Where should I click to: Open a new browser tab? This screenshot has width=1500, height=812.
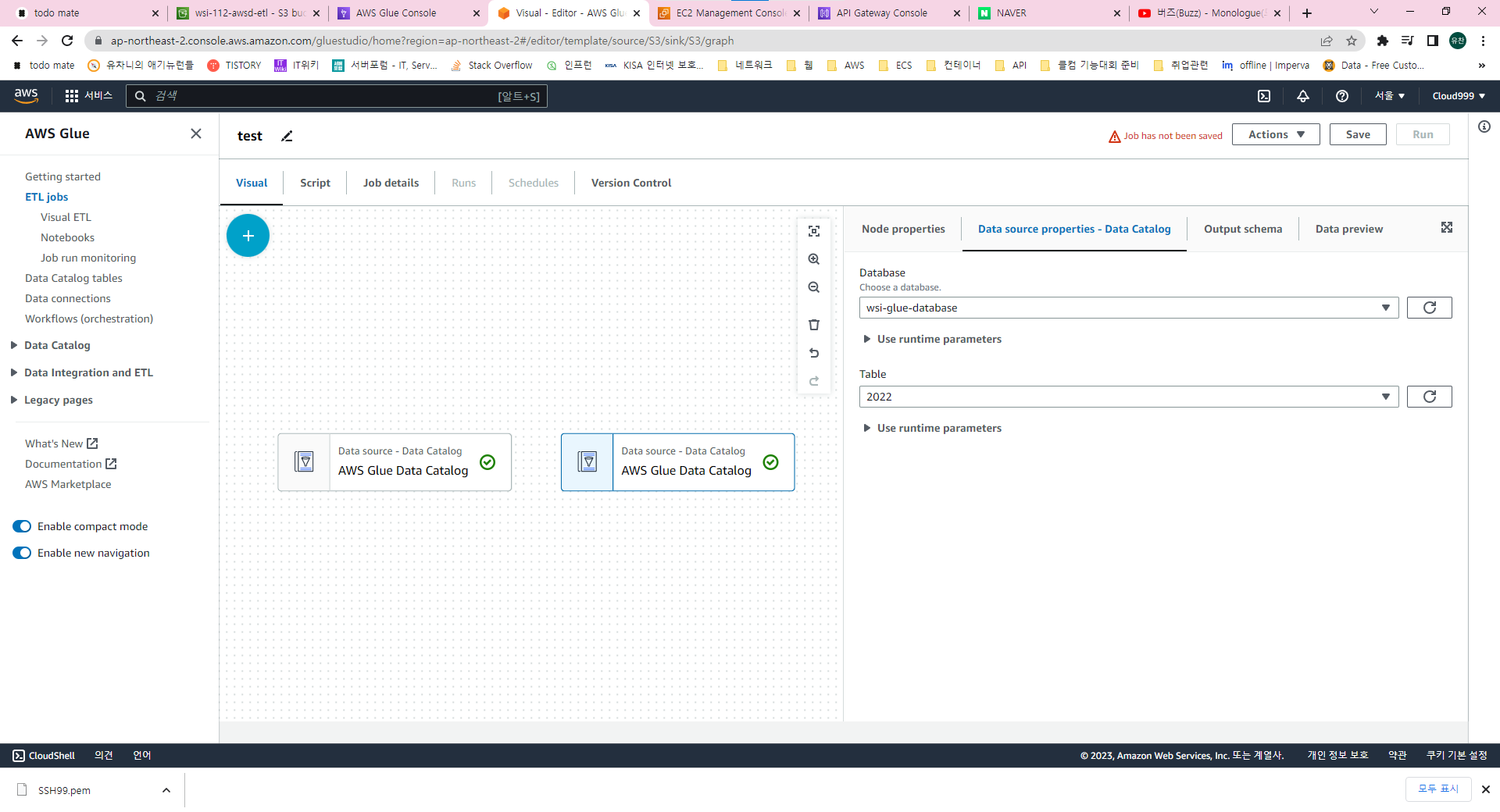[x=1307, y=13]
